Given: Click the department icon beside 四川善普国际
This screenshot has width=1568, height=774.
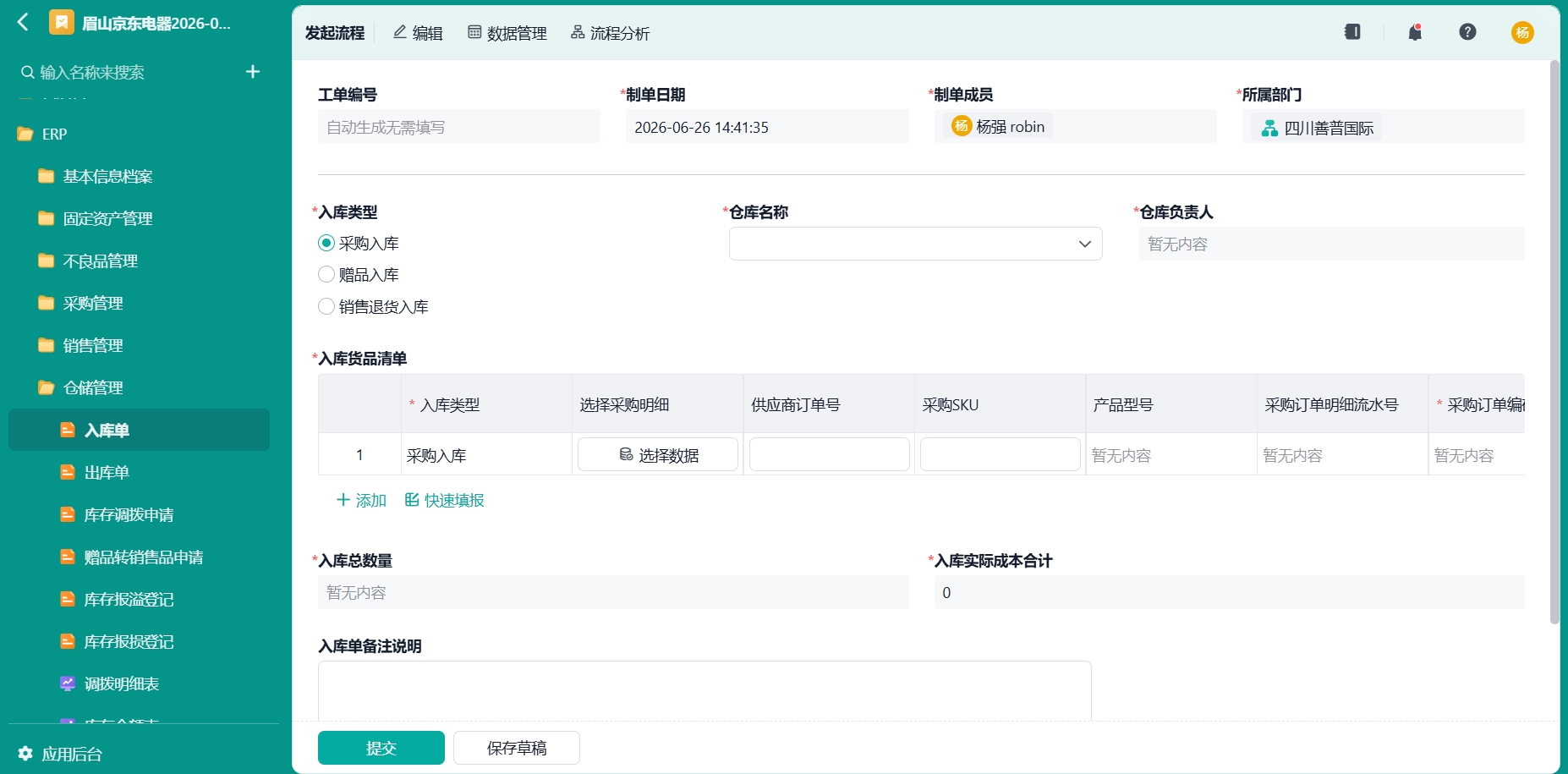Looking at the screenshot, I should (1269, 129).
